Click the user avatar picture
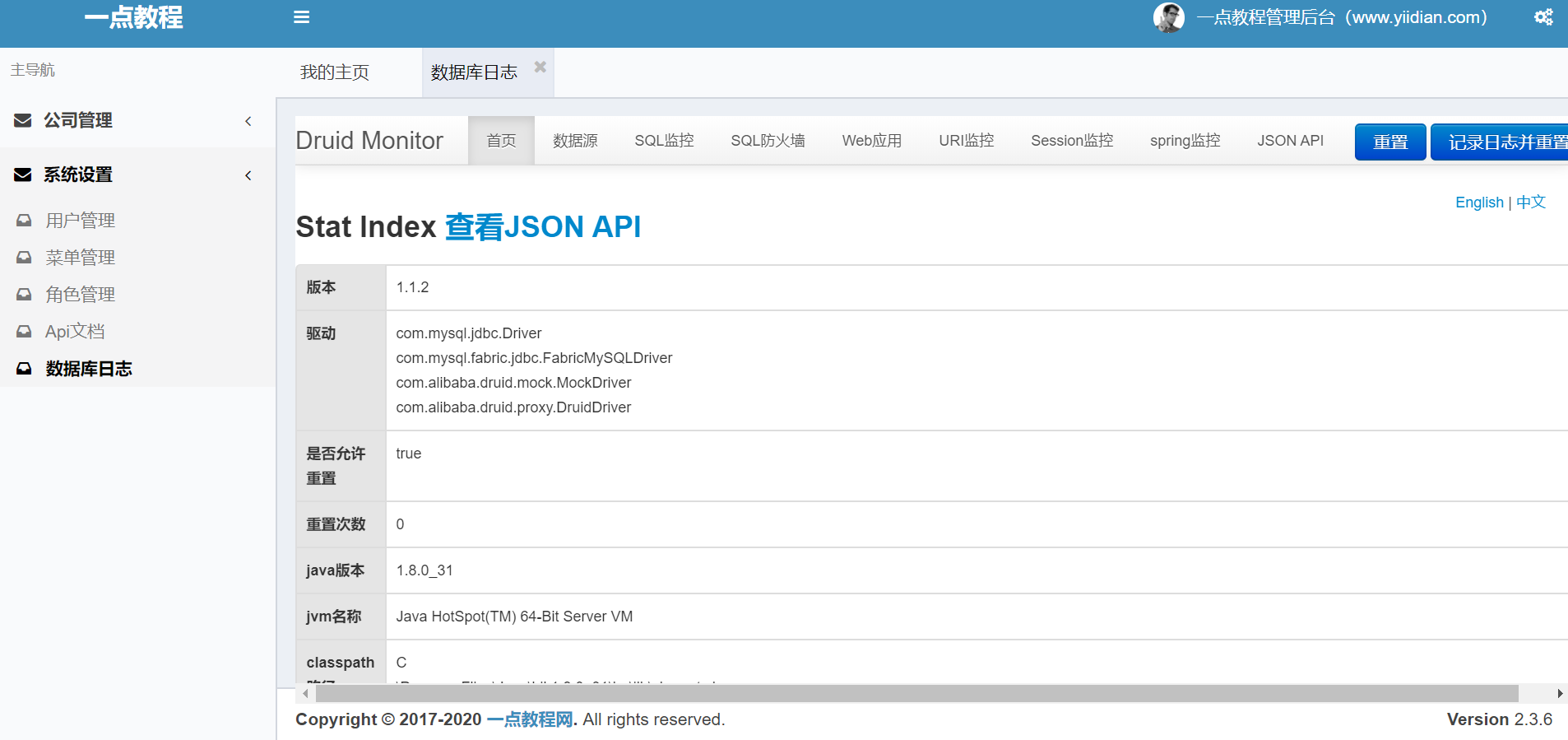 click(x=1168, y=17)
